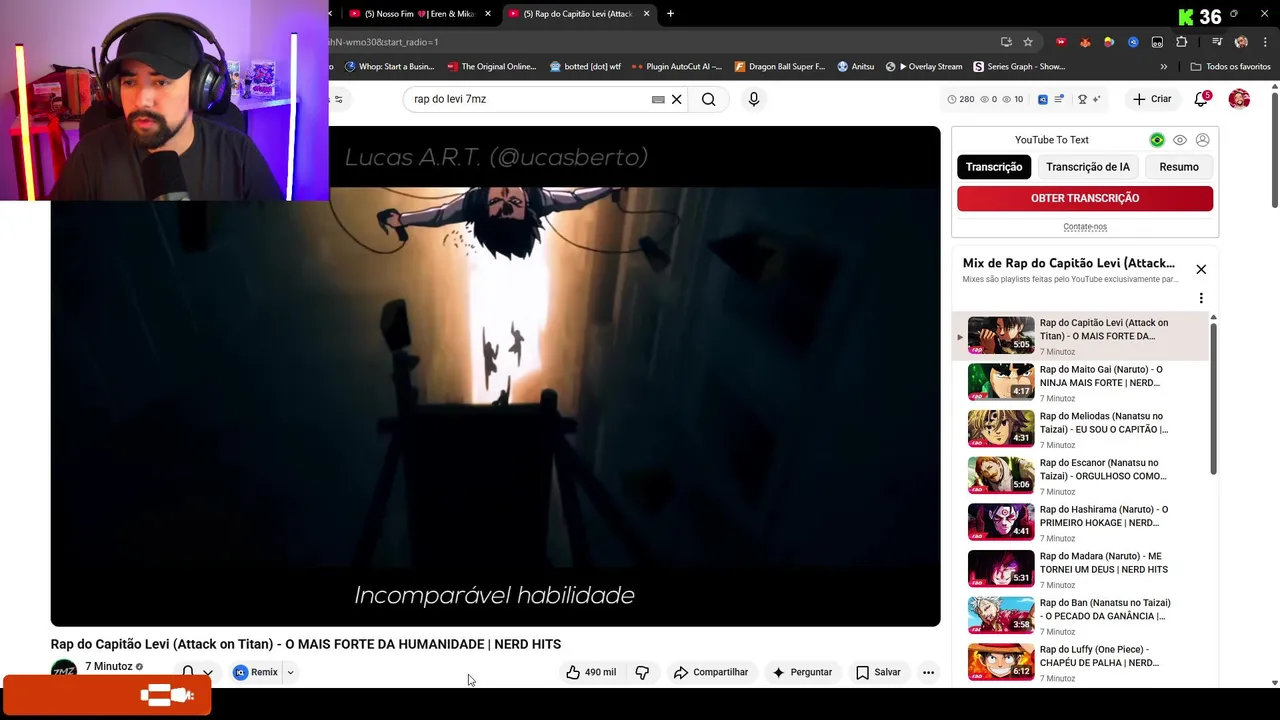
Task: Open Chrome media controls icon
Action: pyautogui.click(x=1217, y=42)
